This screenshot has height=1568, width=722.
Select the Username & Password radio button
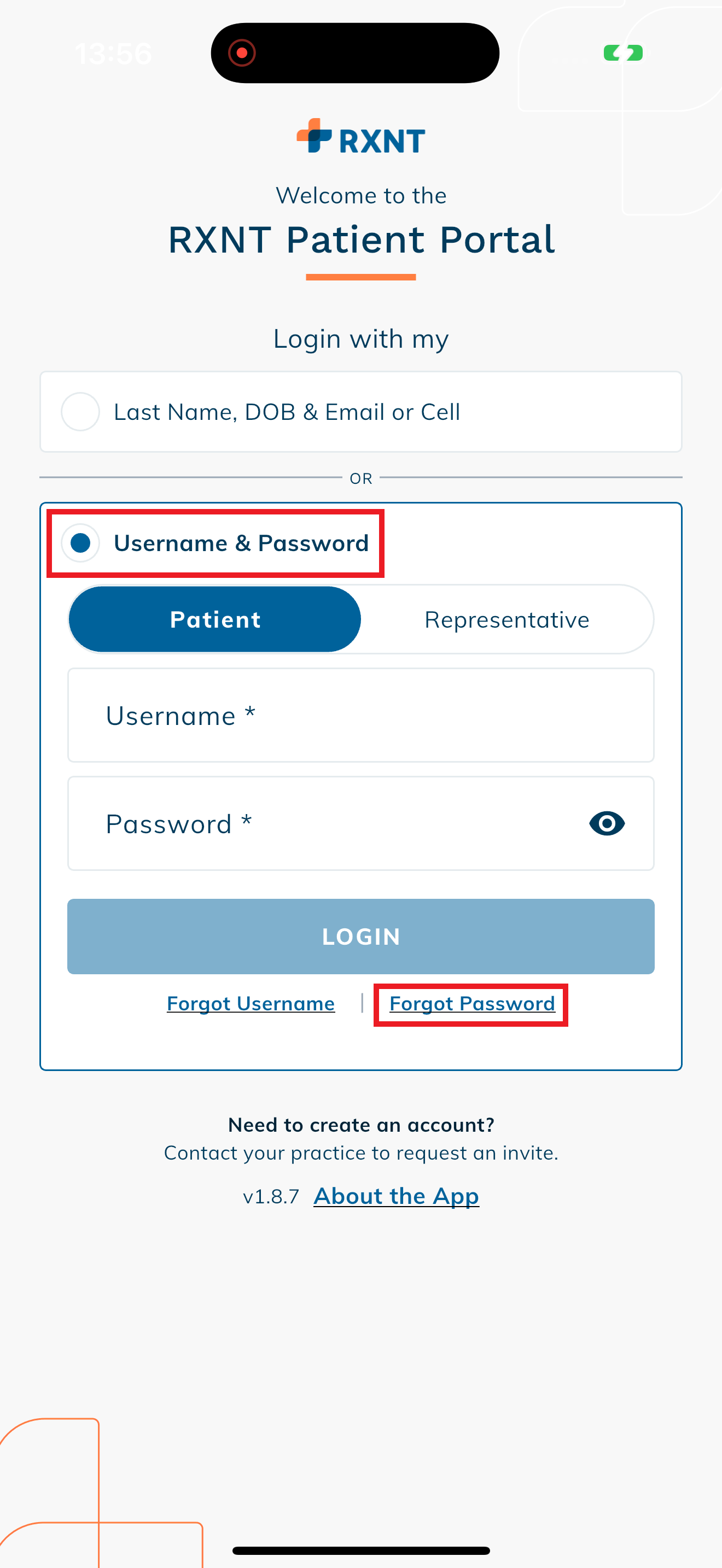point(80,542)
